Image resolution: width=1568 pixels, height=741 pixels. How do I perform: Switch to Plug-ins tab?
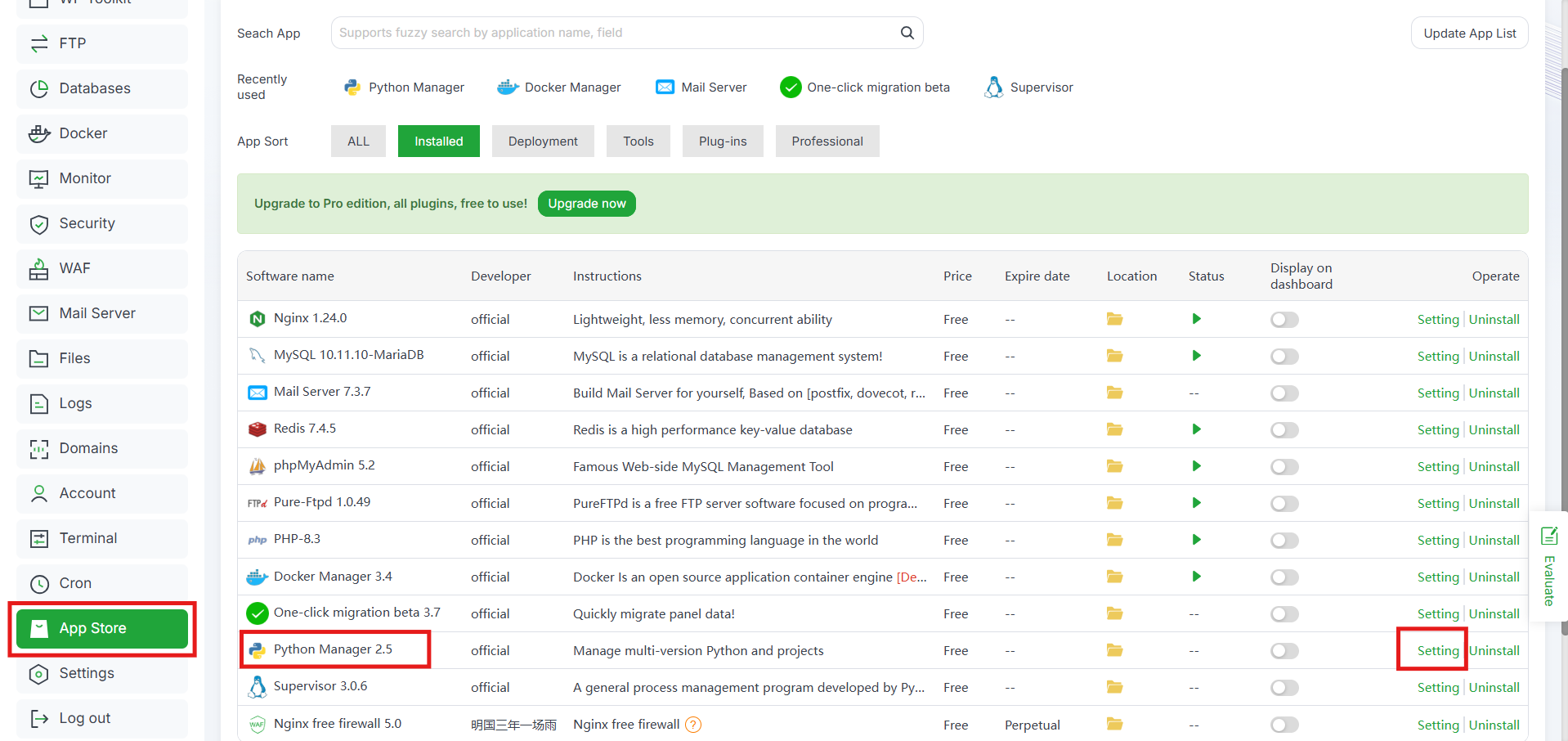pyautogui.click(x=723, y=141)
